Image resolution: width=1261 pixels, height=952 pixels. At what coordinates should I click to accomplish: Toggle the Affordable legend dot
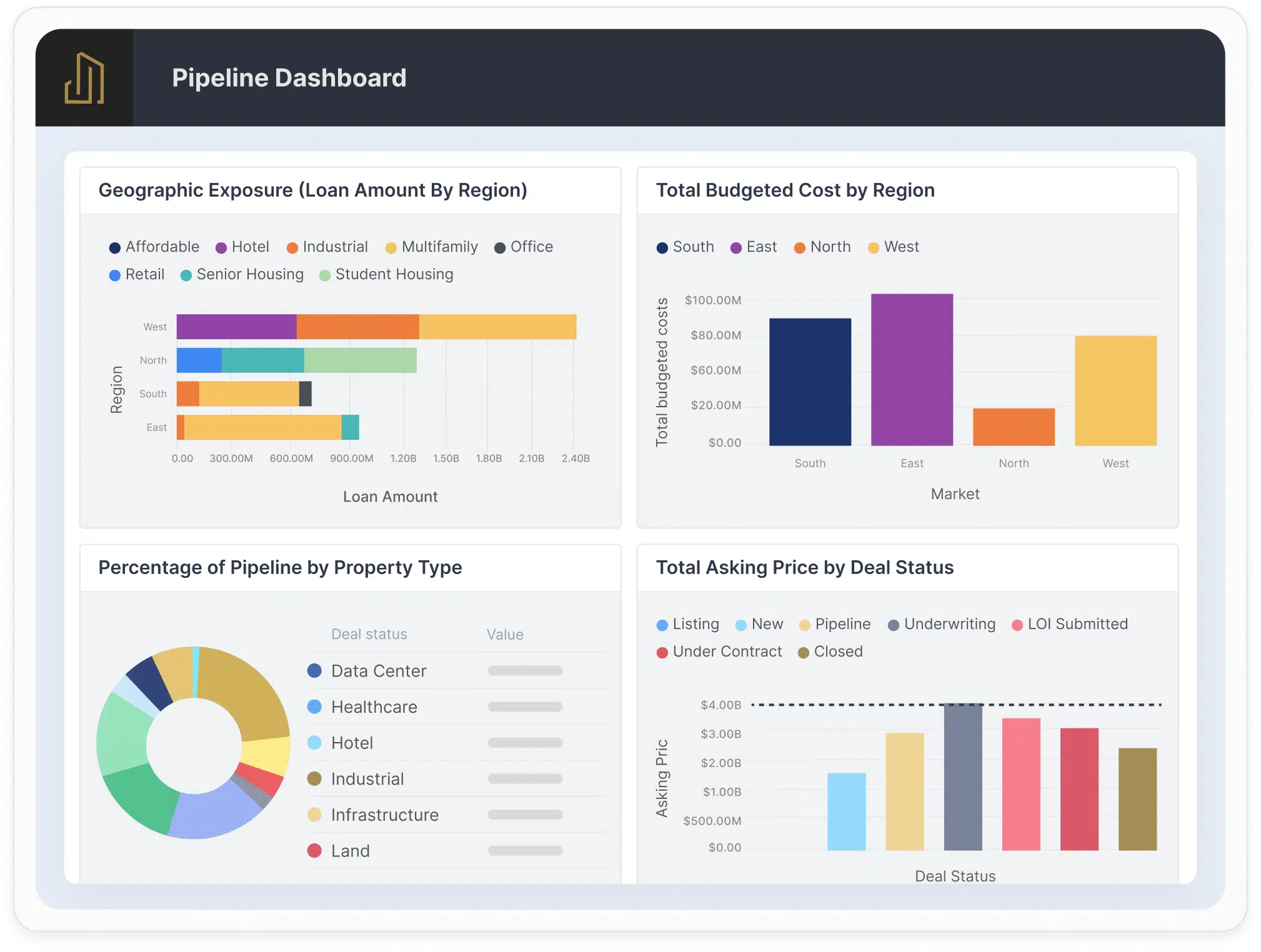pyautogui.click(x=115, y=248)
